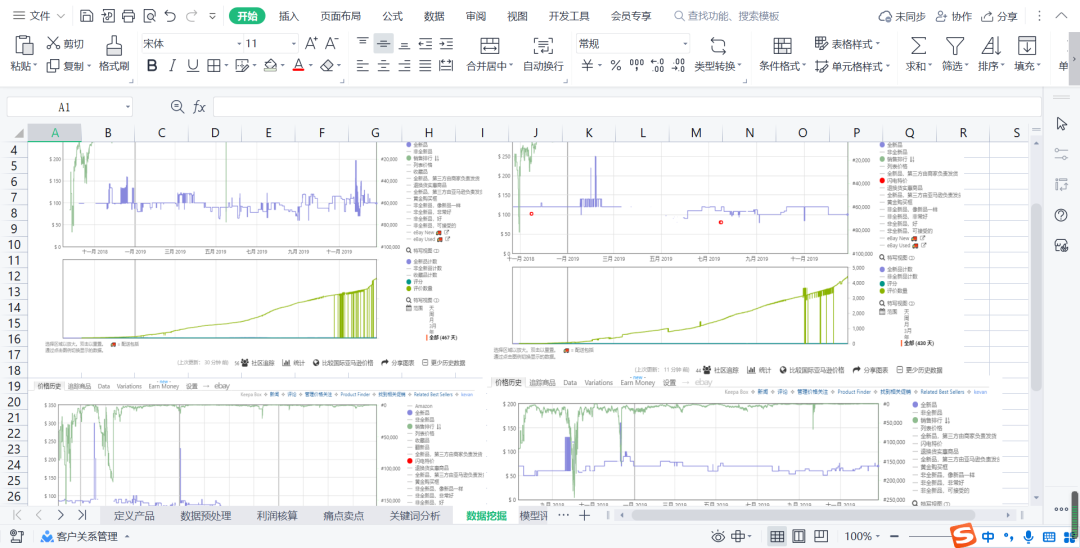The image size is (1080, 548).
Task: Open Print Preview from quick access toolbar
Action: [149, 16]
